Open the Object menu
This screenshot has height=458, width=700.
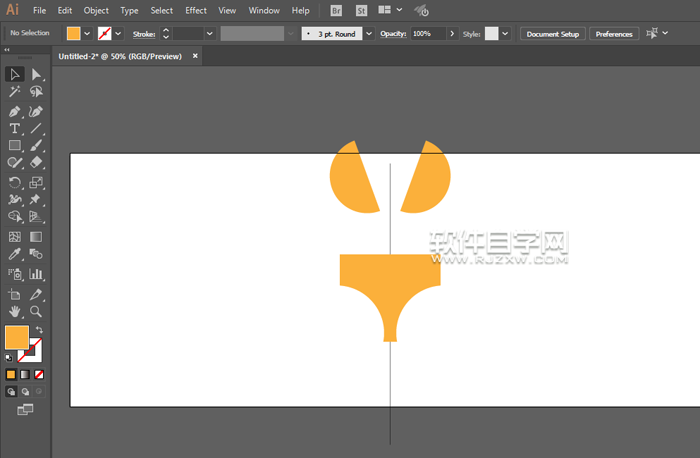point(96,10)
